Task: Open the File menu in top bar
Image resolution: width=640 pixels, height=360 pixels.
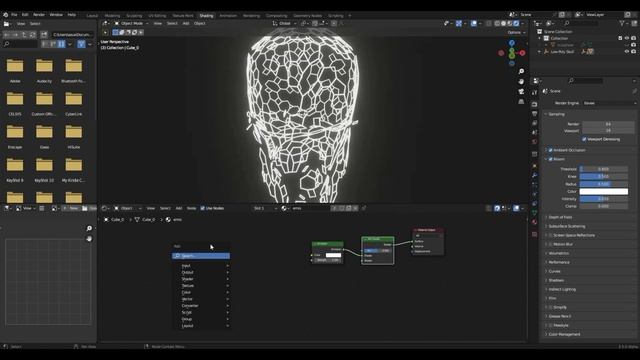Action: (14, 15)
